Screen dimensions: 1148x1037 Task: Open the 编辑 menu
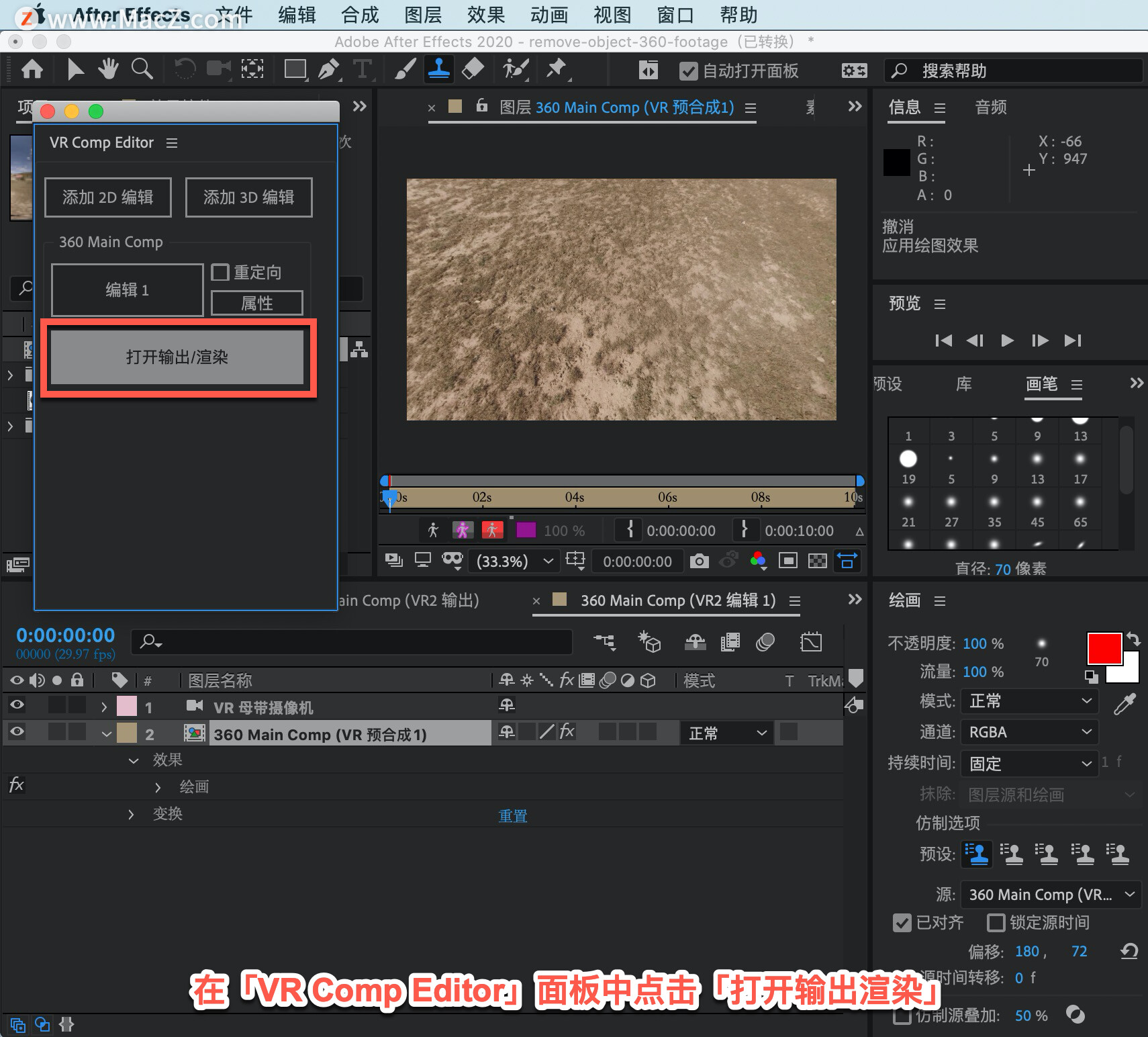pos(297,15)
